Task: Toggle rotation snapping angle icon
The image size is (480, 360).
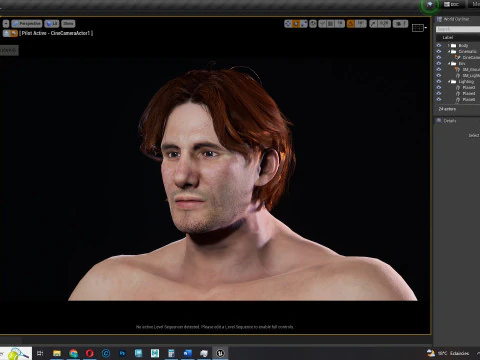Action: pyautogui.click(x=350, y=24)
